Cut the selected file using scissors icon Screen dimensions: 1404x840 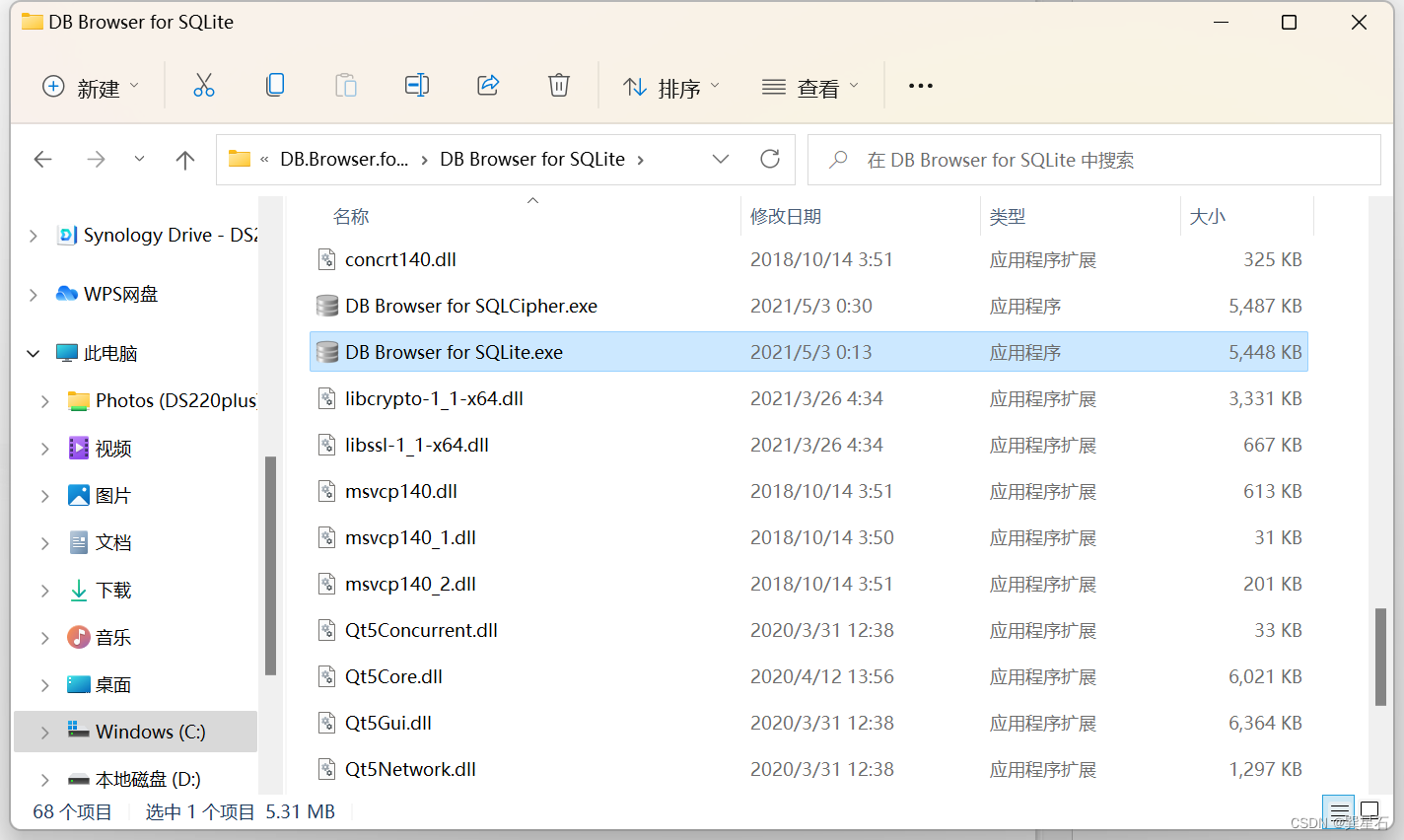pos(204,85)
